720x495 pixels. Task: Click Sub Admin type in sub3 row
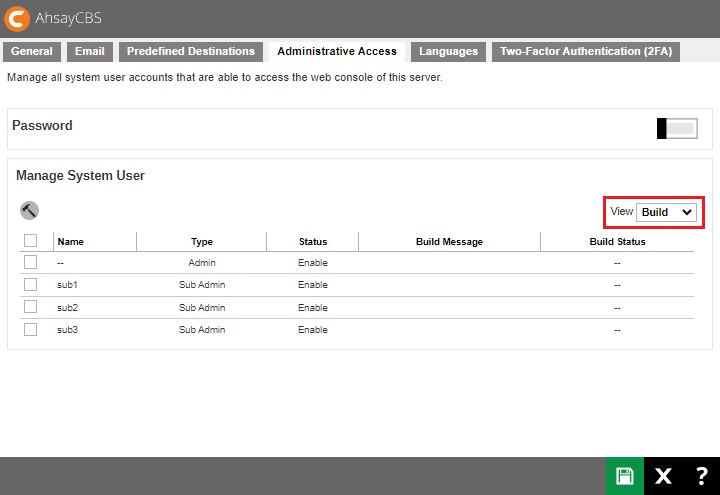(x=202, y=330)
